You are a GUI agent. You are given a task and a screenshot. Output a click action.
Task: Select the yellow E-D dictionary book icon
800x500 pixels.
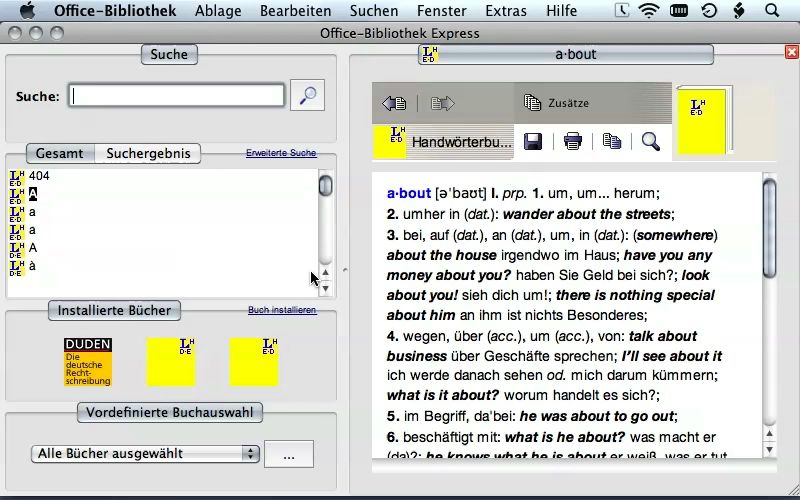(254, 362)
